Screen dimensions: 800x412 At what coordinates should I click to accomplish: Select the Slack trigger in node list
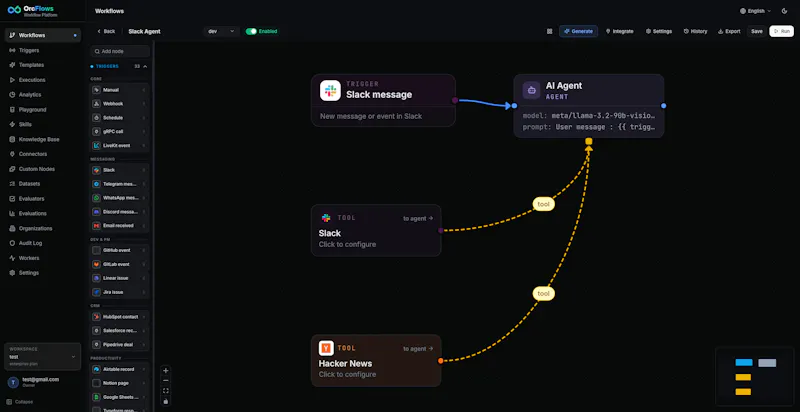tap(120, 170)
